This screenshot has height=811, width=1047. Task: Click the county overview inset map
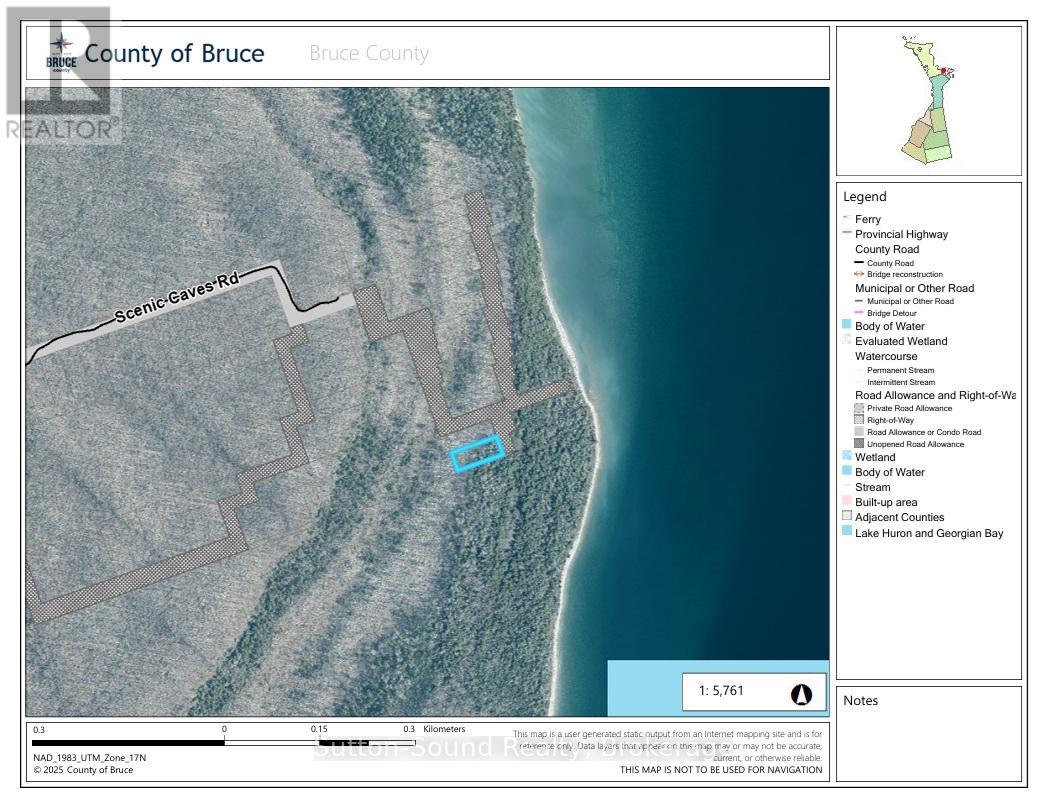[x=927, y=101]
